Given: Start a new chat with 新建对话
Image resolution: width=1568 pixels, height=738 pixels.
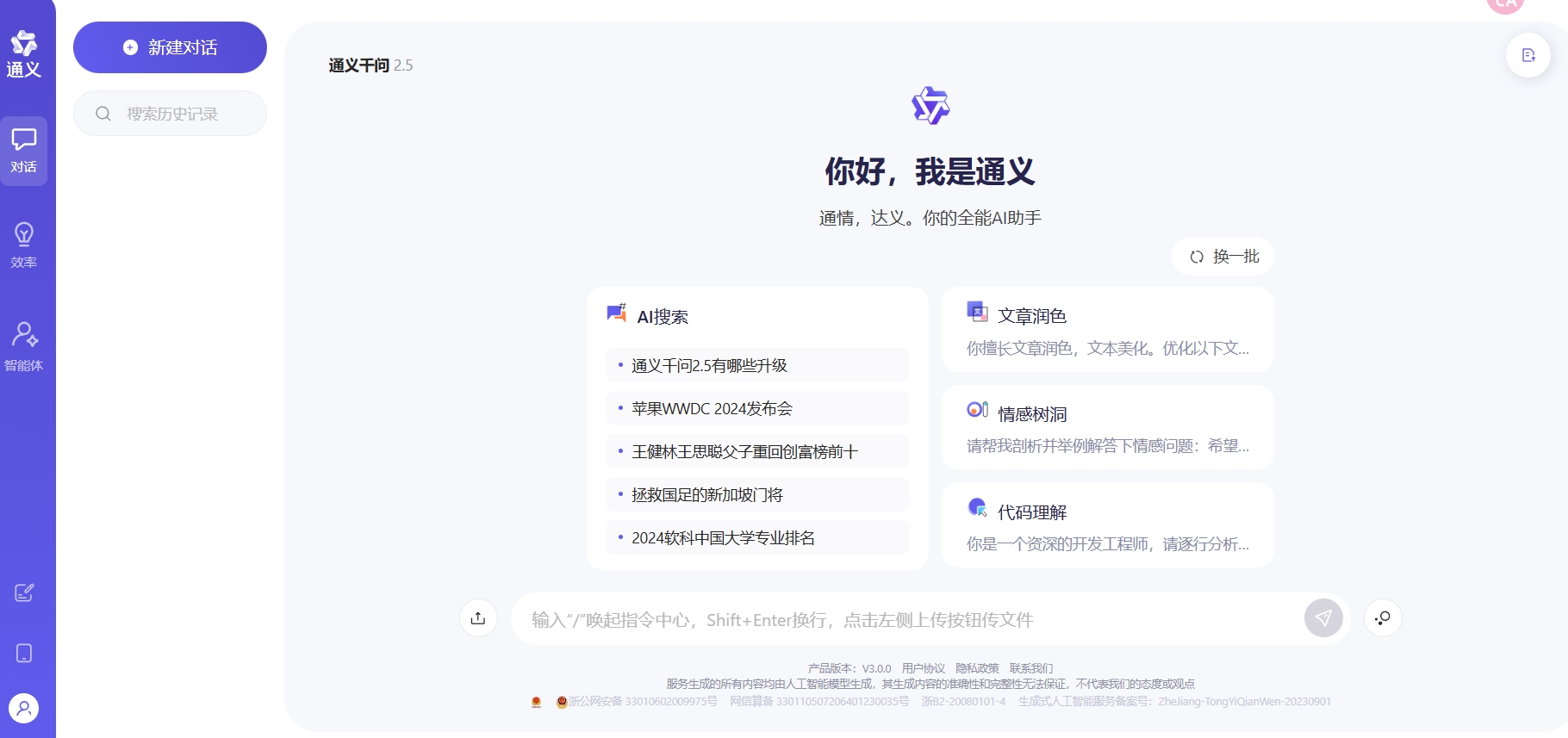Looking at the screenshot, I should (170, 47).
